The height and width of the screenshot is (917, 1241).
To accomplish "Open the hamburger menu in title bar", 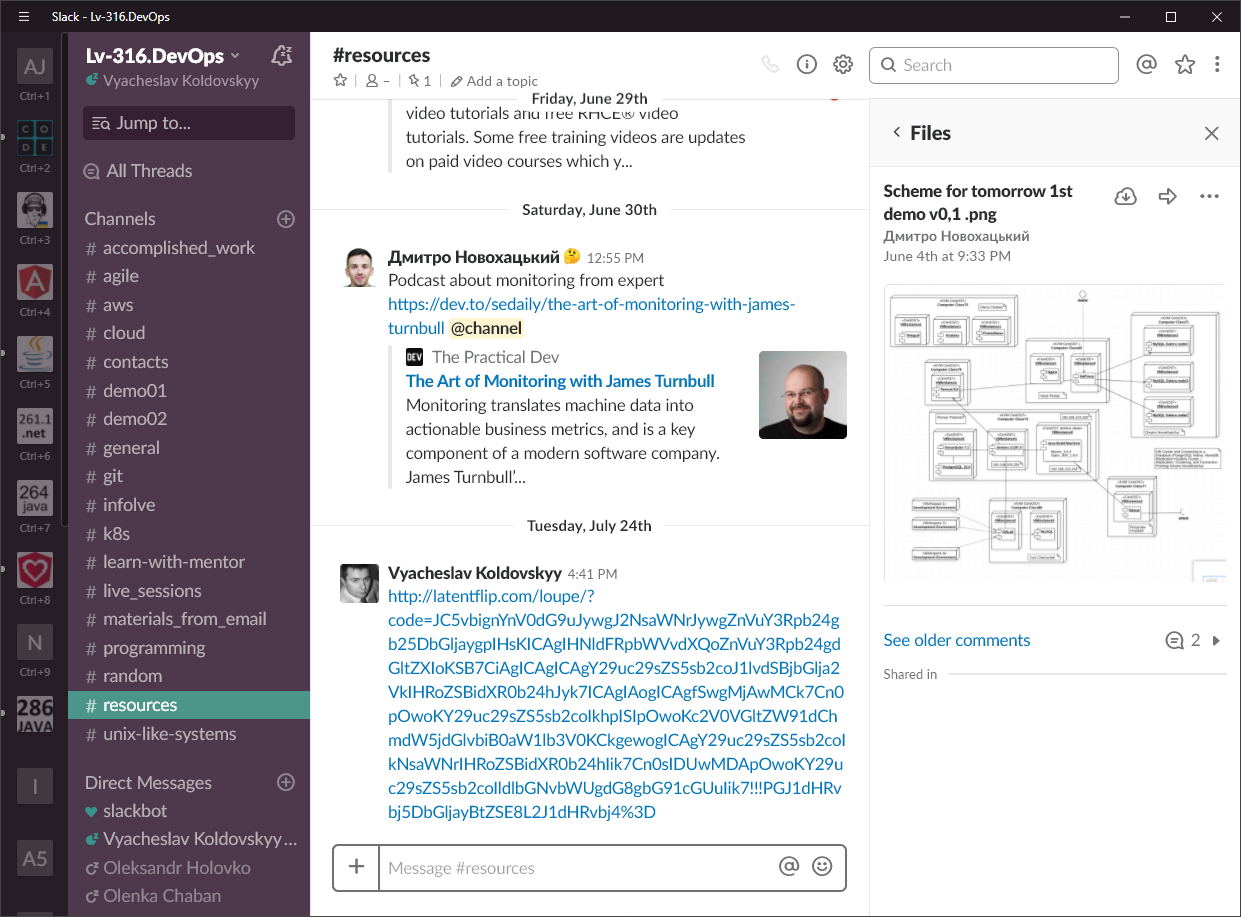I will 24,16.
